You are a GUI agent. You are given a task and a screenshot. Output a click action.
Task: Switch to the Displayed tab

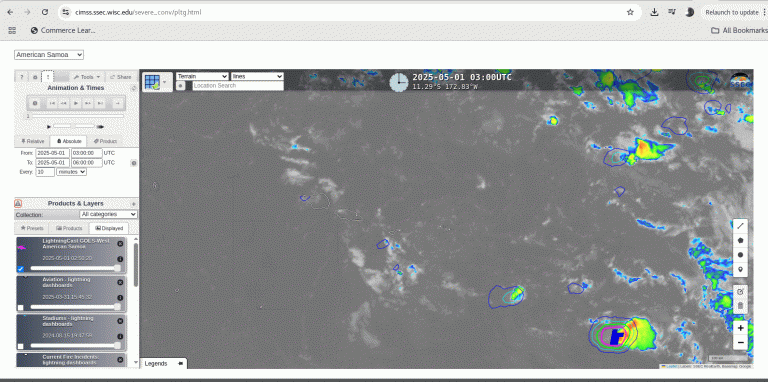coord(109,228)
